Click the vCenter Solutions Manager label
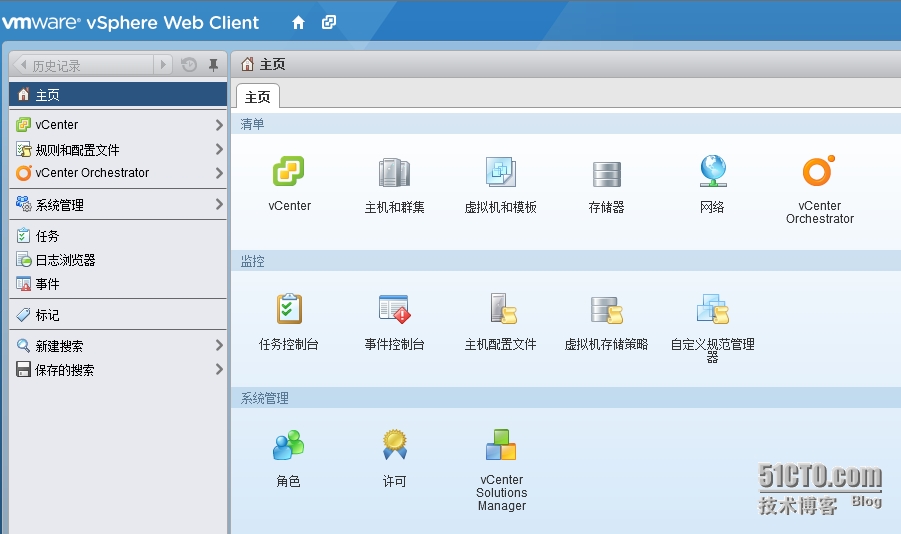Viewport: 901px width, 534px height. point(502,493)
